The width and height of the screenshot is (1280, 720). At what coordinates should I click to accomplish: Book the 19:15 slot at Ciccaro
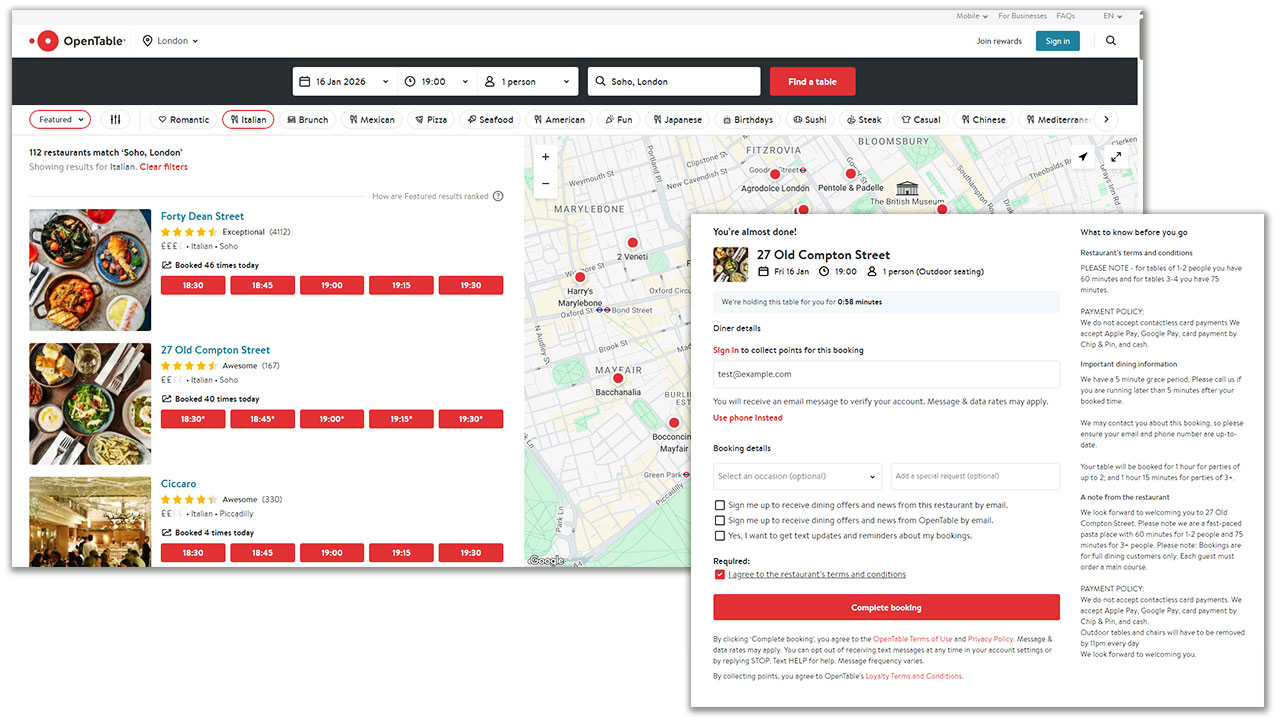click(401, 552)
